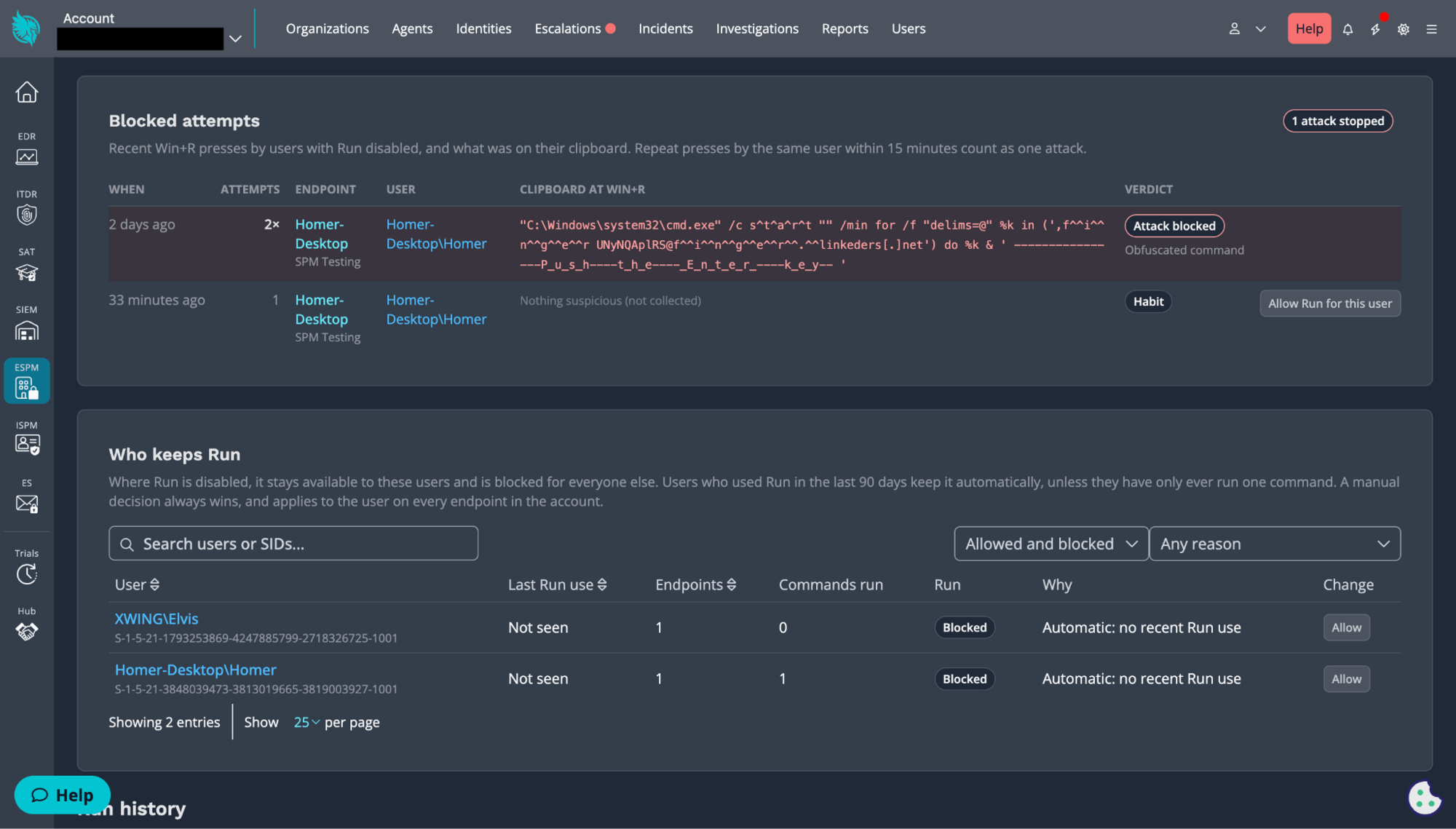
Task: Click the Habit verdict badge
Action: (1148, 301)
